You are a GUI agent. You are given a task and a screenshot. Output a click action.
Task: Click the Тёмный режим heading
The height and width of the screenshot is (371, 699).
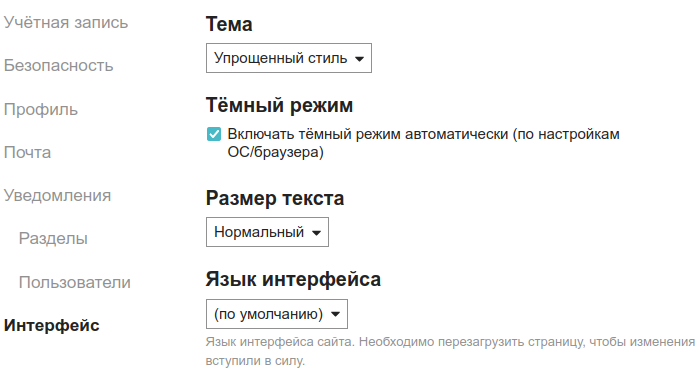point(279,105)
